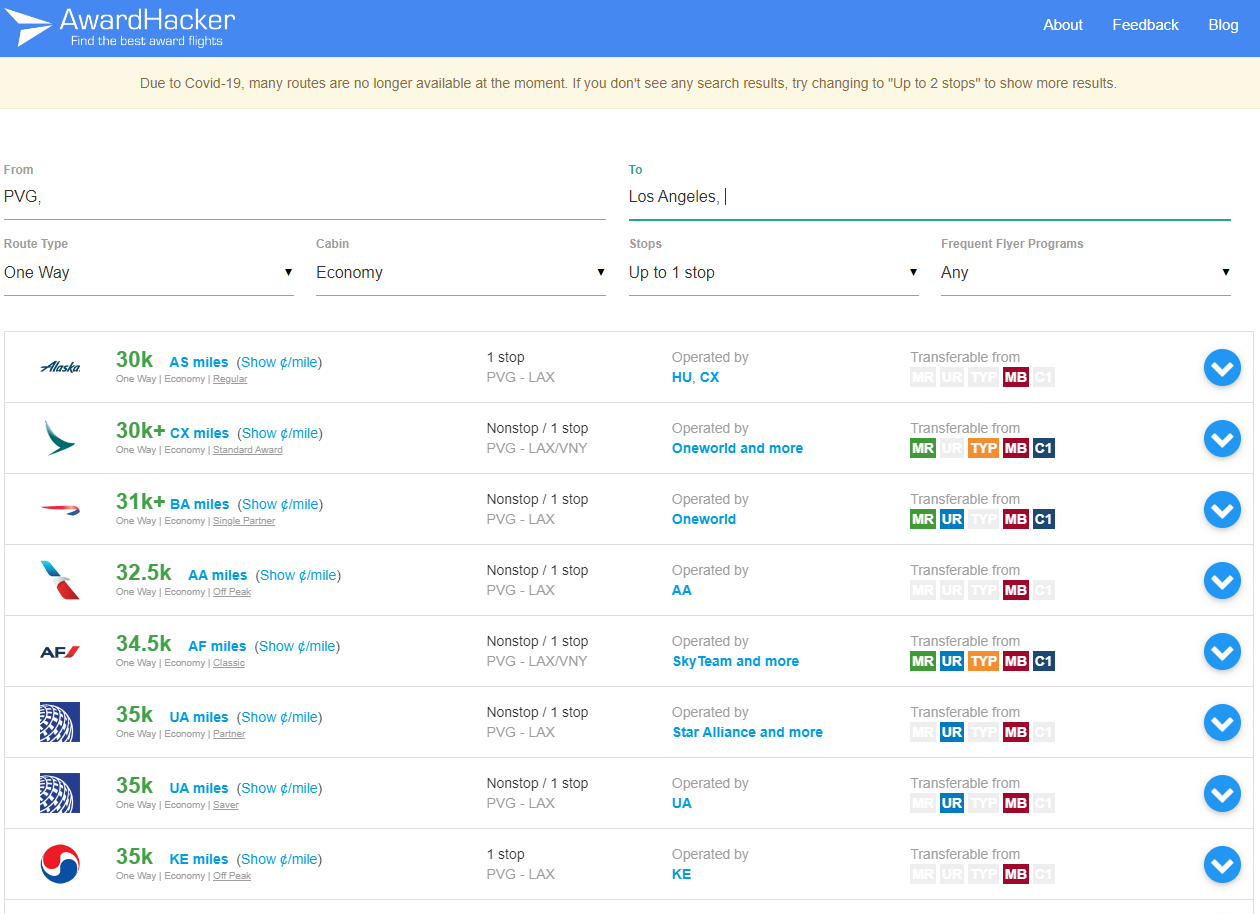Click the United logo in Partner row
Image resolution: width=1260 pixels, height=914 pixels.
click(x=60, y=722)
